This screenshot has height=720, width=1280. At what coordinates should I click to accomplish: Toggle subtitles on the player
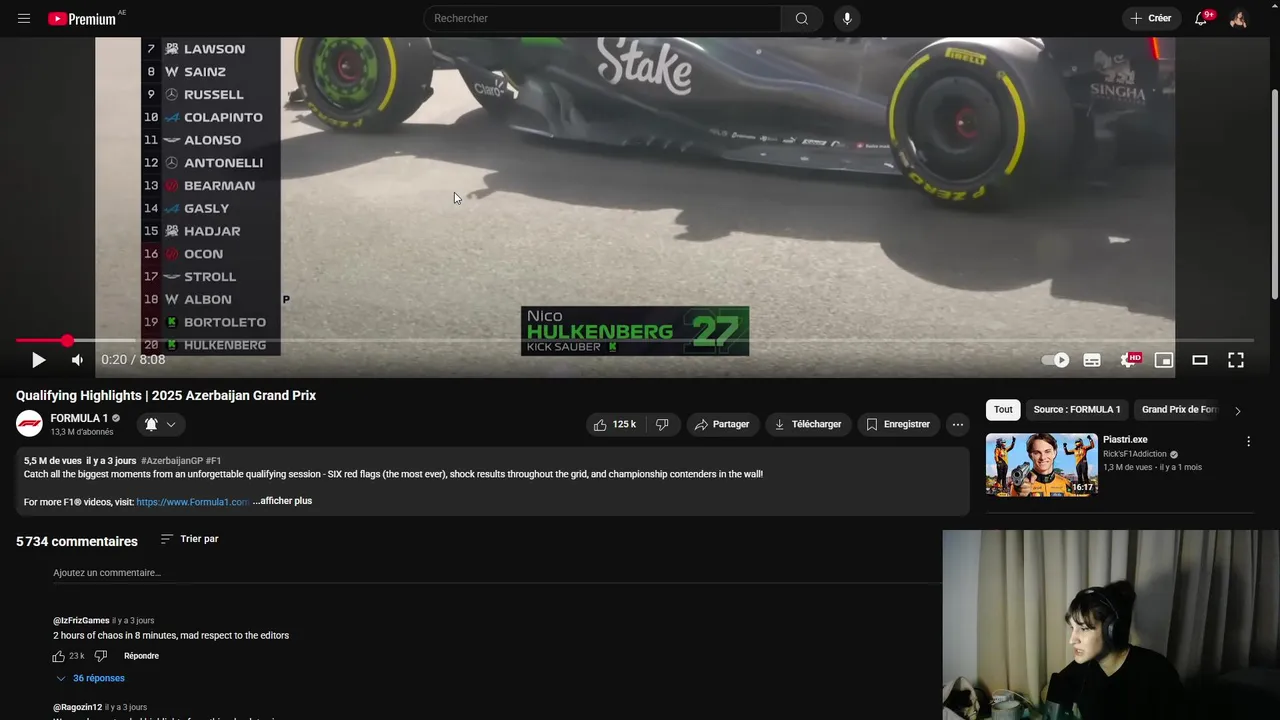click(x=1092, y=360)
